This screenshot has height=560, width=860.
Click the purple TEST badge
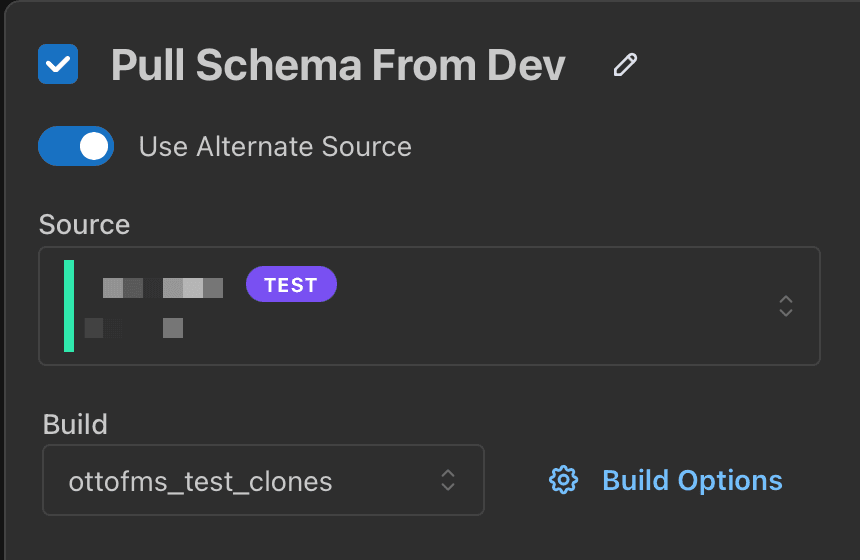point(291,285)
